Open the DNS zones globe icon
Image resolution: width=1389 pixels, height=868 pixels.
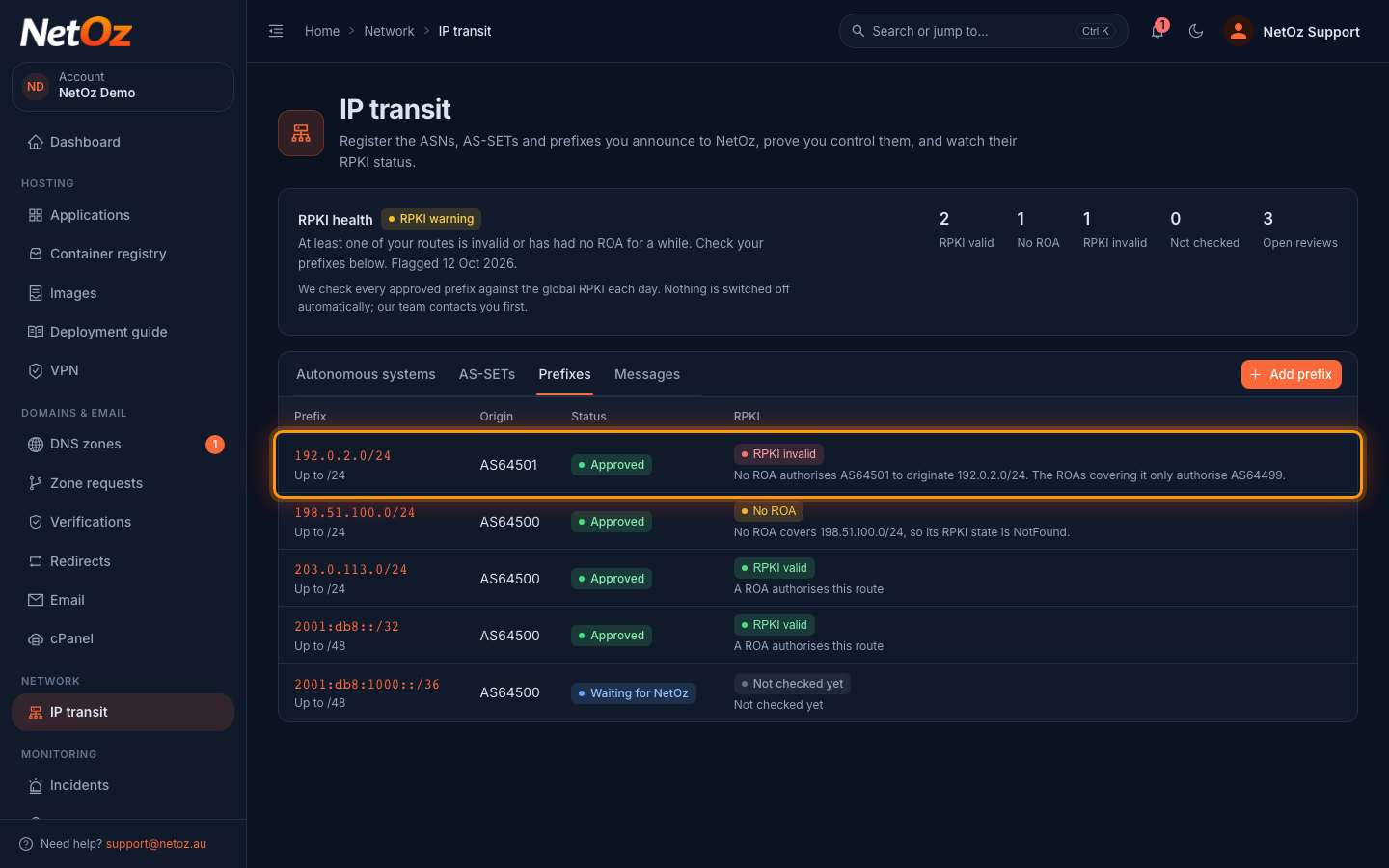(x=36, y=445)
